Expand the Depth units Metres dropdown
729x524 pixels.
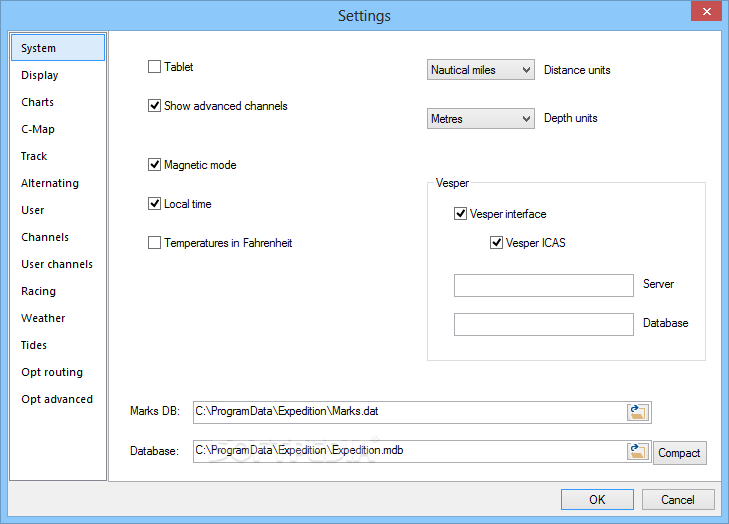pos(481,119)
